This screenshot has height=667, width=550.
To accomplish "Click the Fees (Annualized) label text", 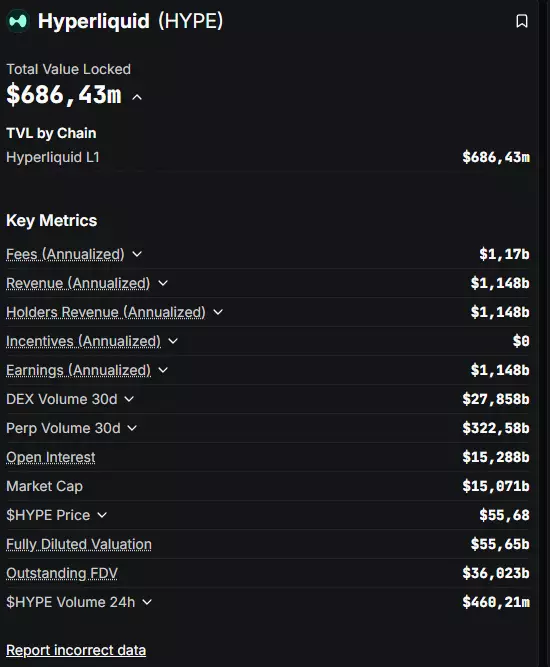I will [x=65, y=254].
